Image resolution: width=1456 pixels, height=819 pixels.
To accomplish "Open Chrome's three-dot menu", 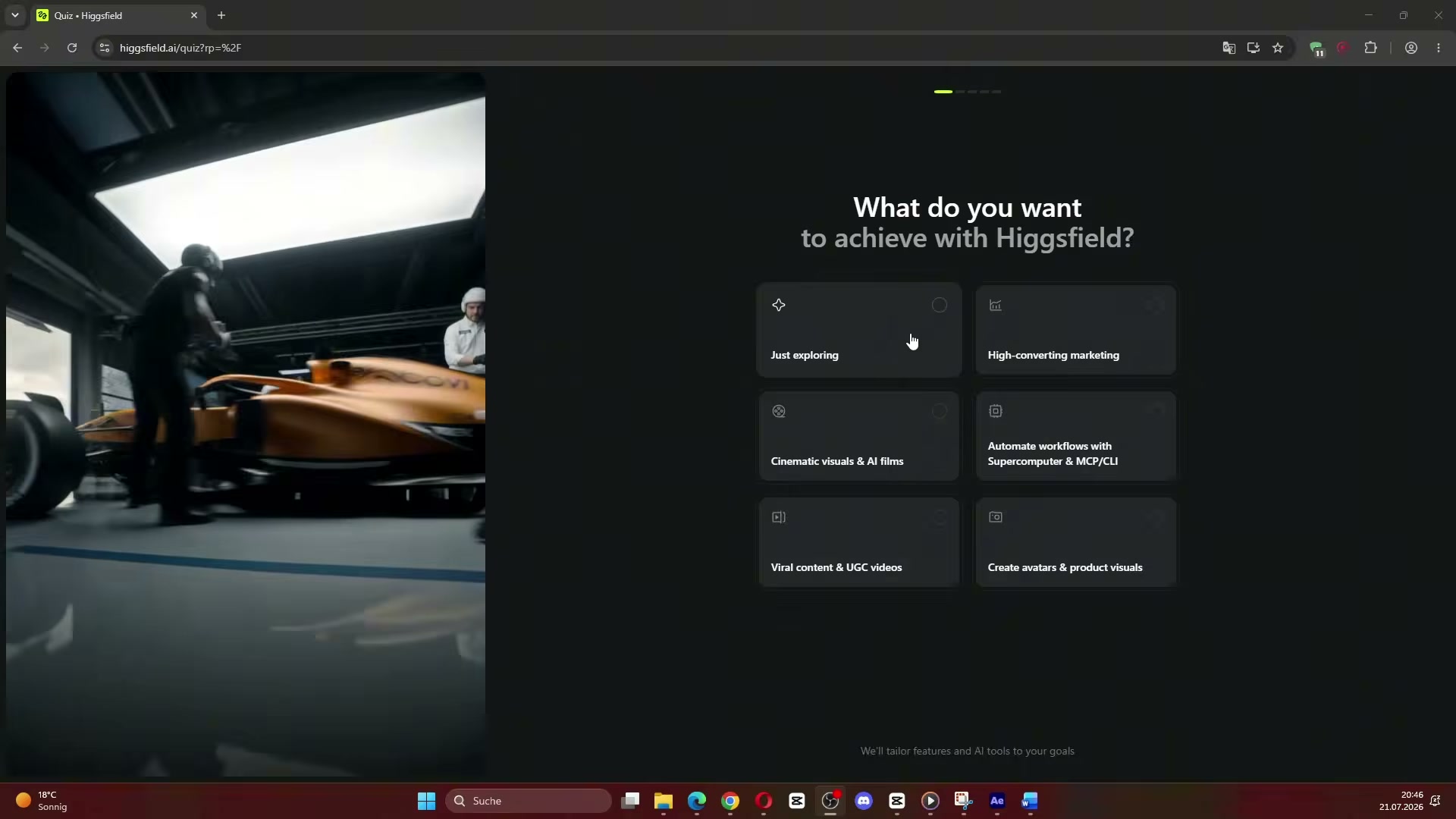I will (x=1439, y=48).
